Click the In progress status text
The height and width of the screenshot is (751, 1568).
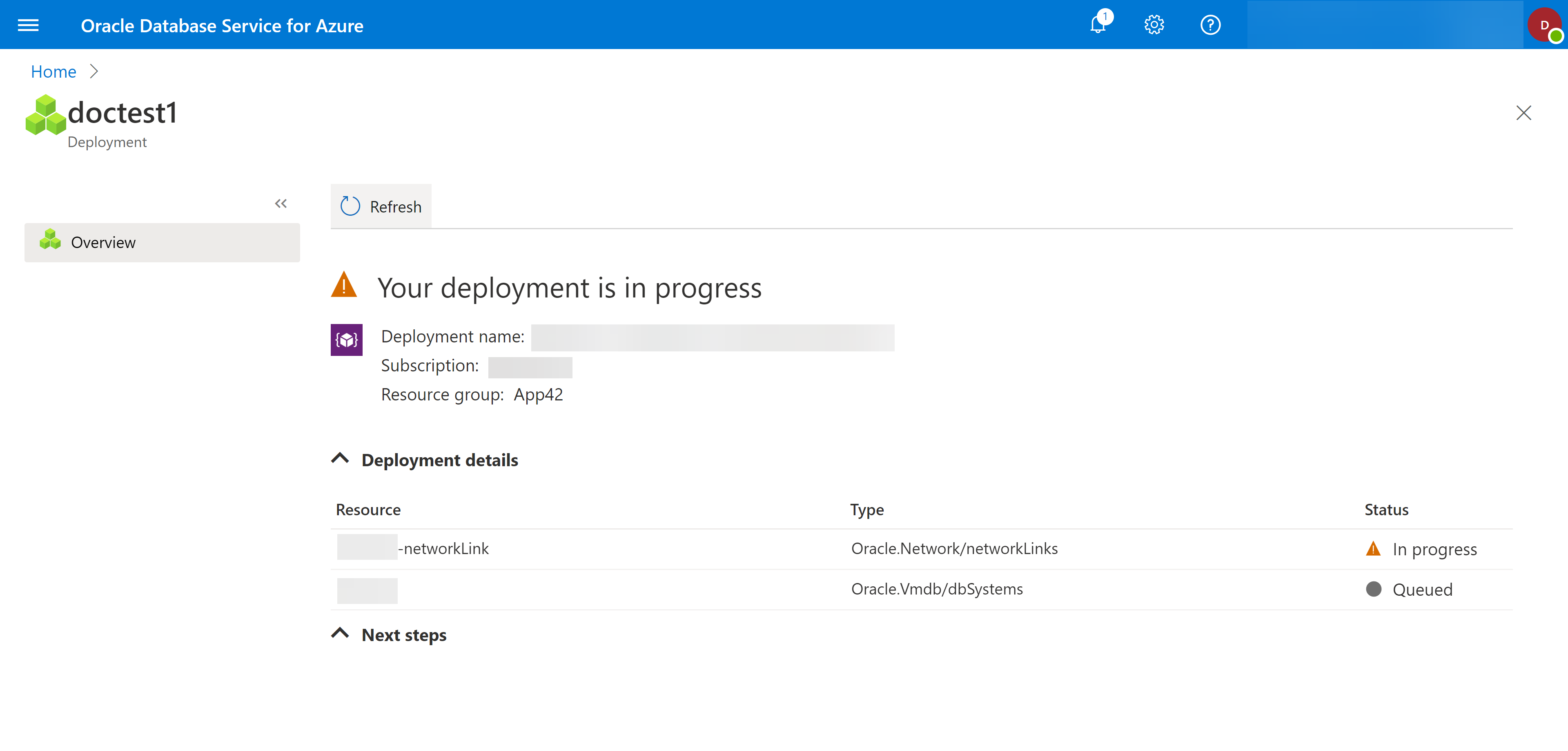[1435, 550]
